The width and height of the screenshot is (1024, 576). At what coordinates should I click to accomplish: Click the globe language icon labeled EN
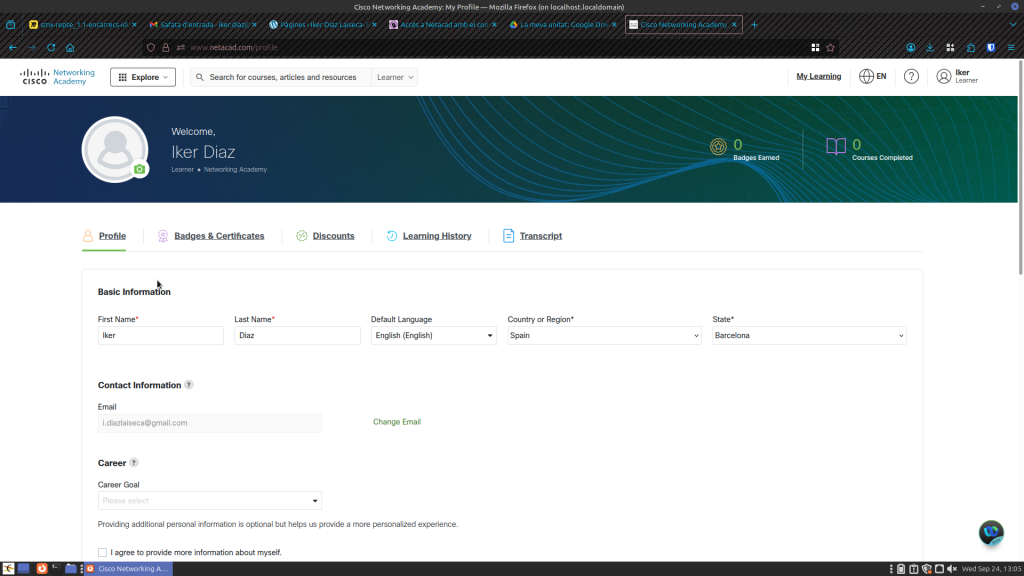[x=866, y=77]
